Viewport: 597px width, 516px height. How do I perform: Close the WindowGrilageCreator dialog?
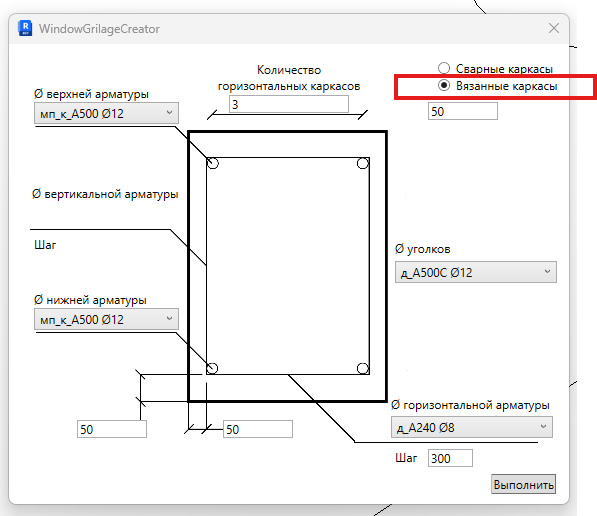tap(554, 28)
